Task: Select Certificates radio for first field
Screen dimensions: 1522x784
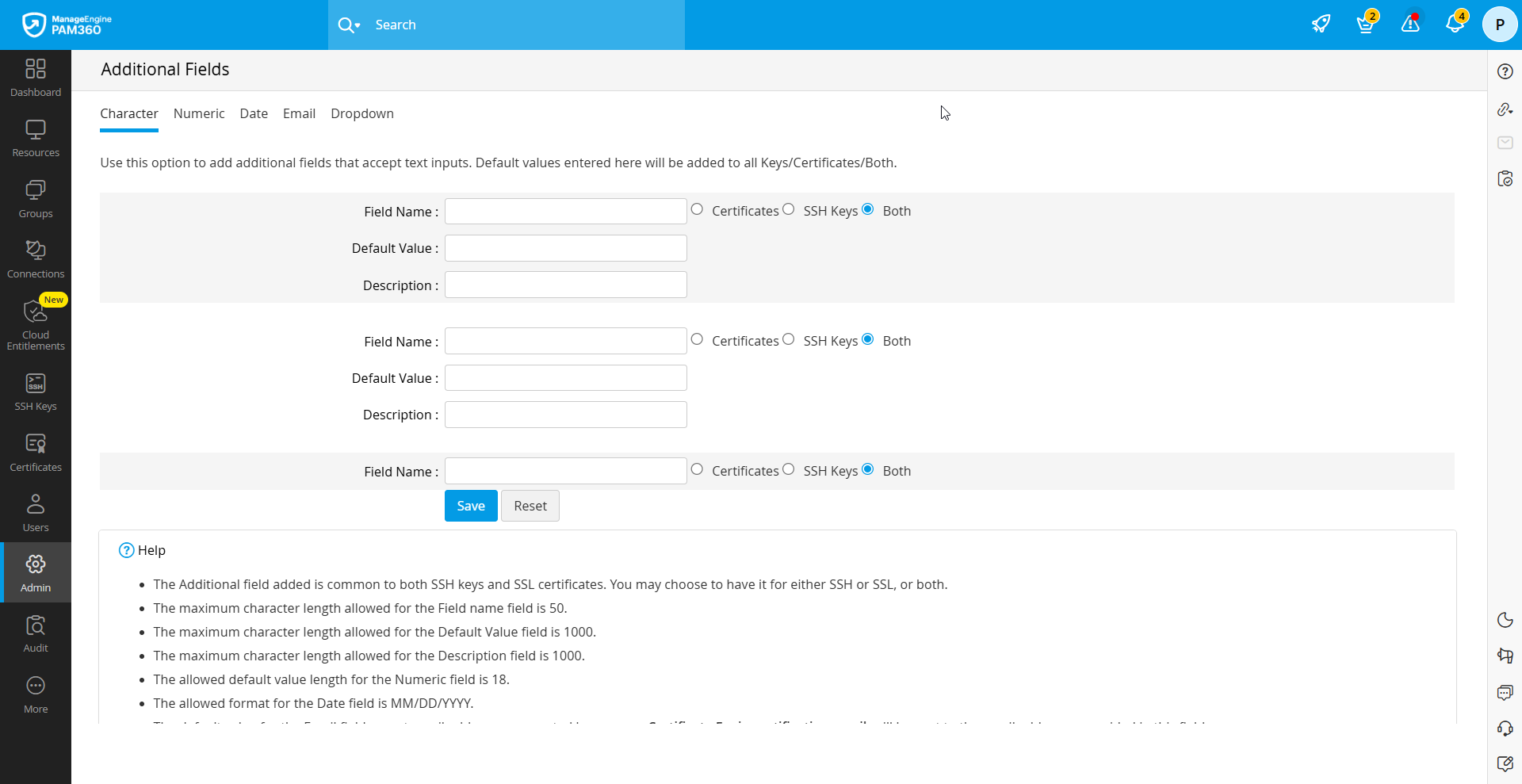Action: click(x=697, y=209)
